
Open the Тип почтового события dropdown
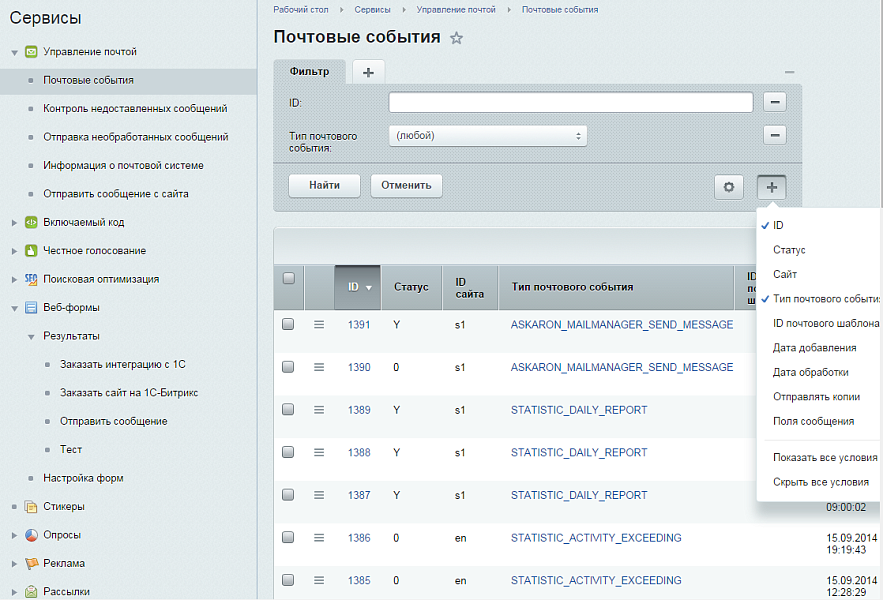tap(487, 135)
